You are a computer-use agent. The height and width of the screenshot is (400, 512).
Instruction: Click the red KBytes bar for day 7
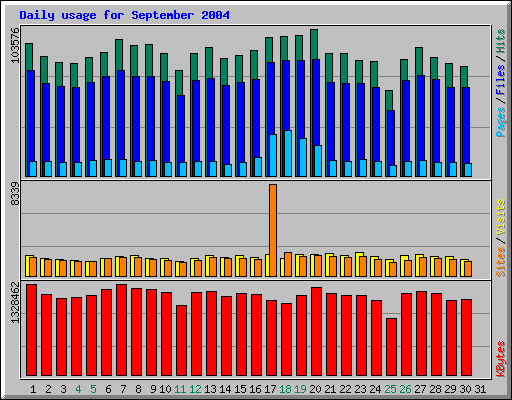121,330
